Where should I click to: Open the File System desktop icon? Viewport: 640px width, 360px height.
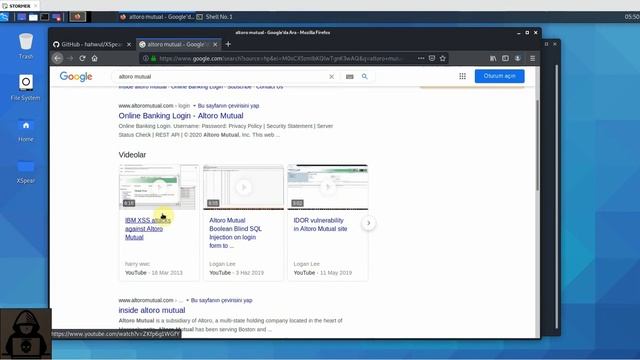(26, 87)
